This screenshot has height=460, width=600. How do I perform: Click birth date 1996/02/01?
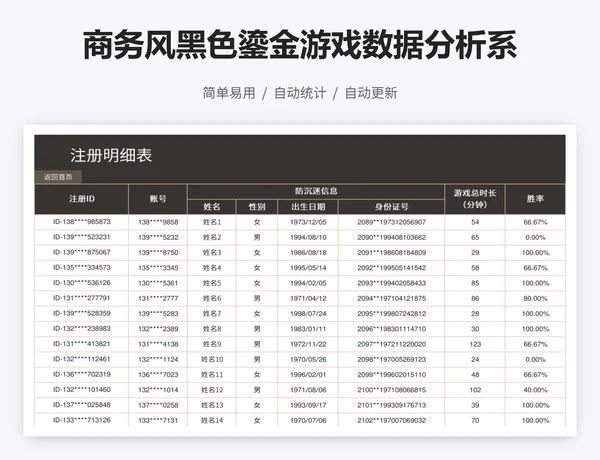coord(308,375)
